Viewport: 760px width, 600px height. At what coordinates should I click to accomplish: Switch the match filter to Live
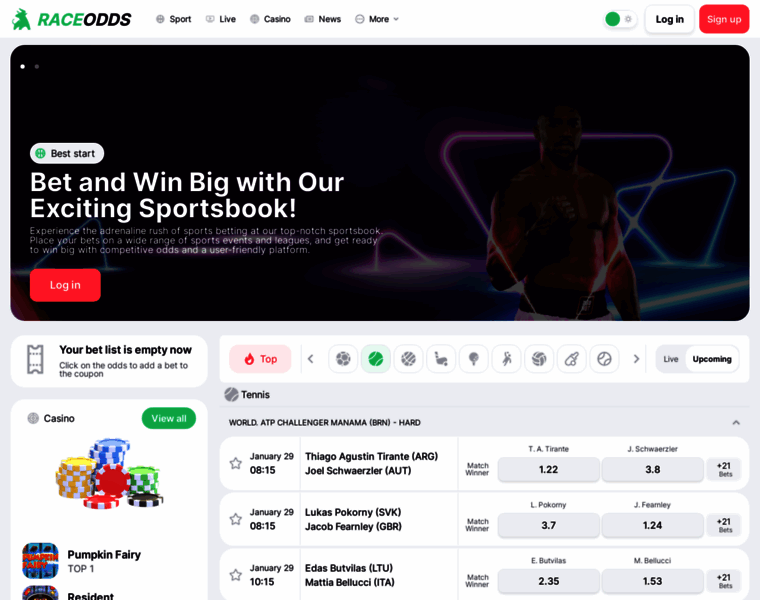(x=671, y=359)
